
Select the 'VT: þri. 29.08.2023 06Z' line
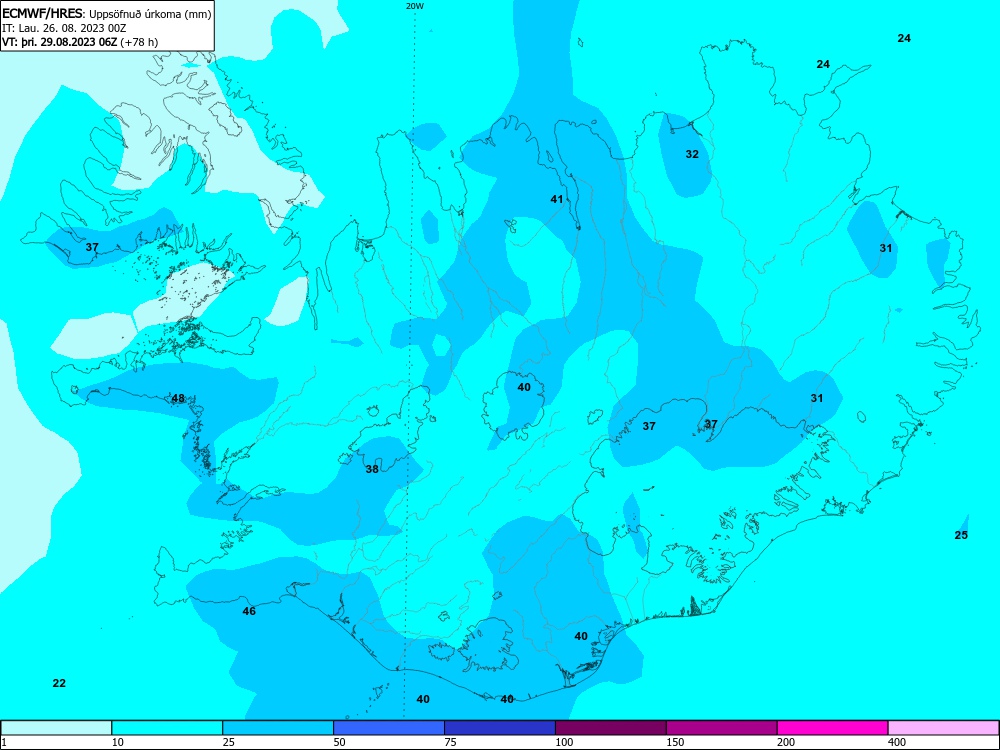[60, 42]
